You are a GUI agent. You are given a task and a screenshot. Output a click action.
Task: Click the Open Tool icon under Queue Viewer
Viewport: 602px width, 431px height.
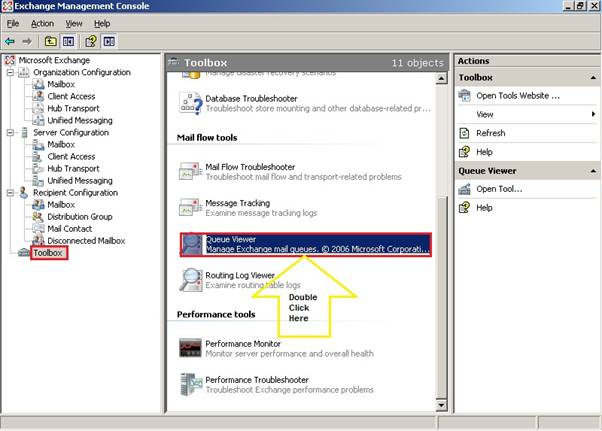[x=464, y=189]
